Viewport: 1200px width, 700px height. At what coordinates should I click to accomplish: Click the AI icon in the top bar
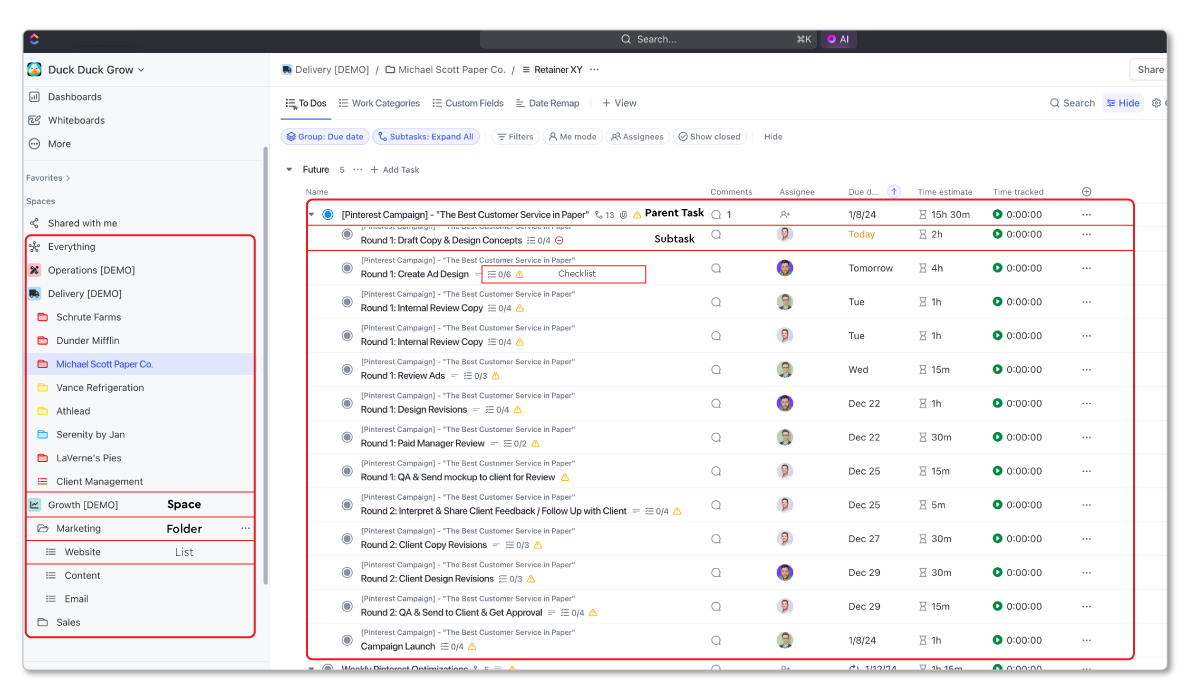click(x=838, y=39)
